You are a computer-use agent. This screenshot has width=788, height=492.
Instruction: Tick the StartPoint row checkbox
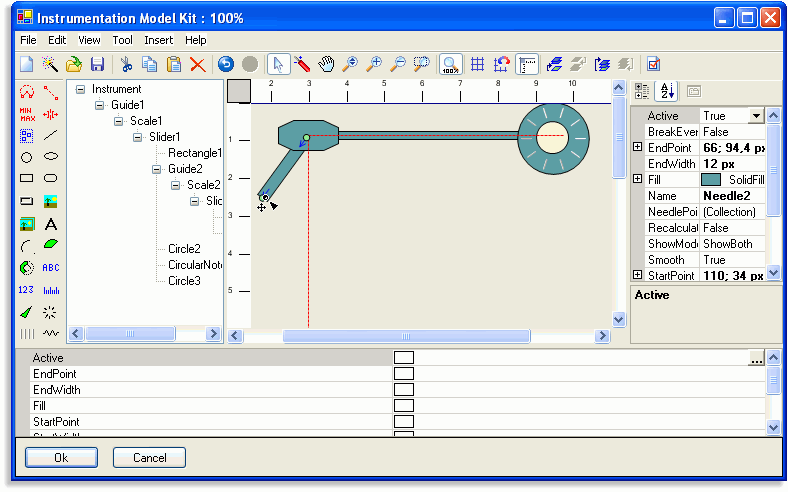tap(404, 422)
